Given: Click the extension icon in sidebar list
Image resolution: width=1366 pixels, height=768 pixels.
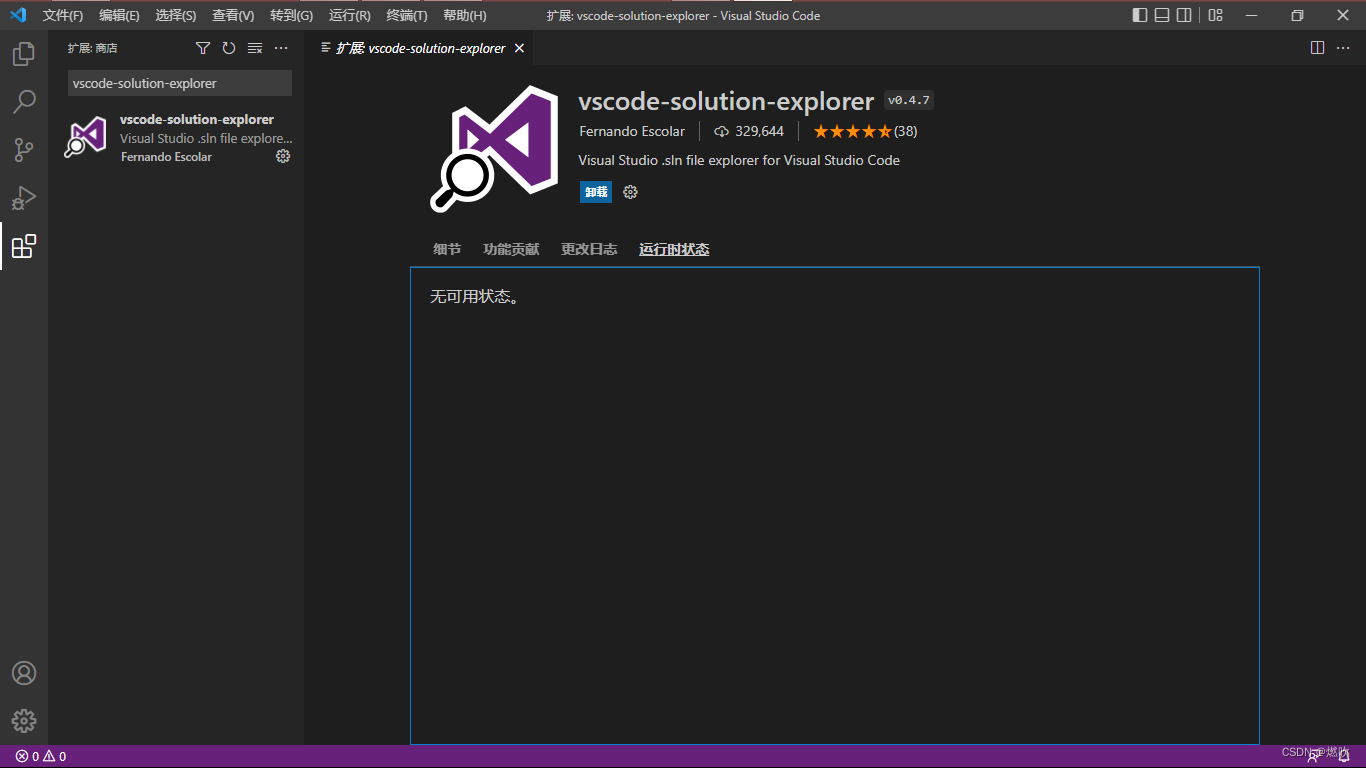Looking at the screenshot, I should 85,137.
